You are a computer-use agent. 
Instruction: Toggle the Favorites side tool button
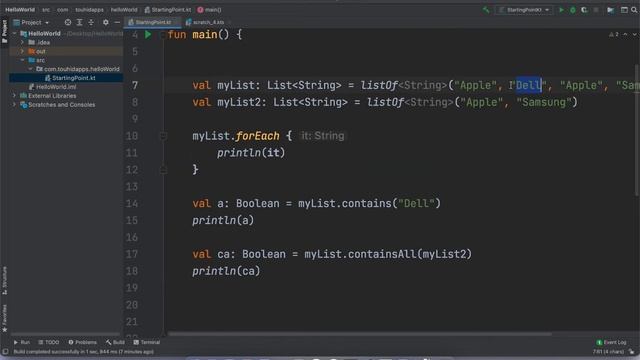(x=4, y=318)
